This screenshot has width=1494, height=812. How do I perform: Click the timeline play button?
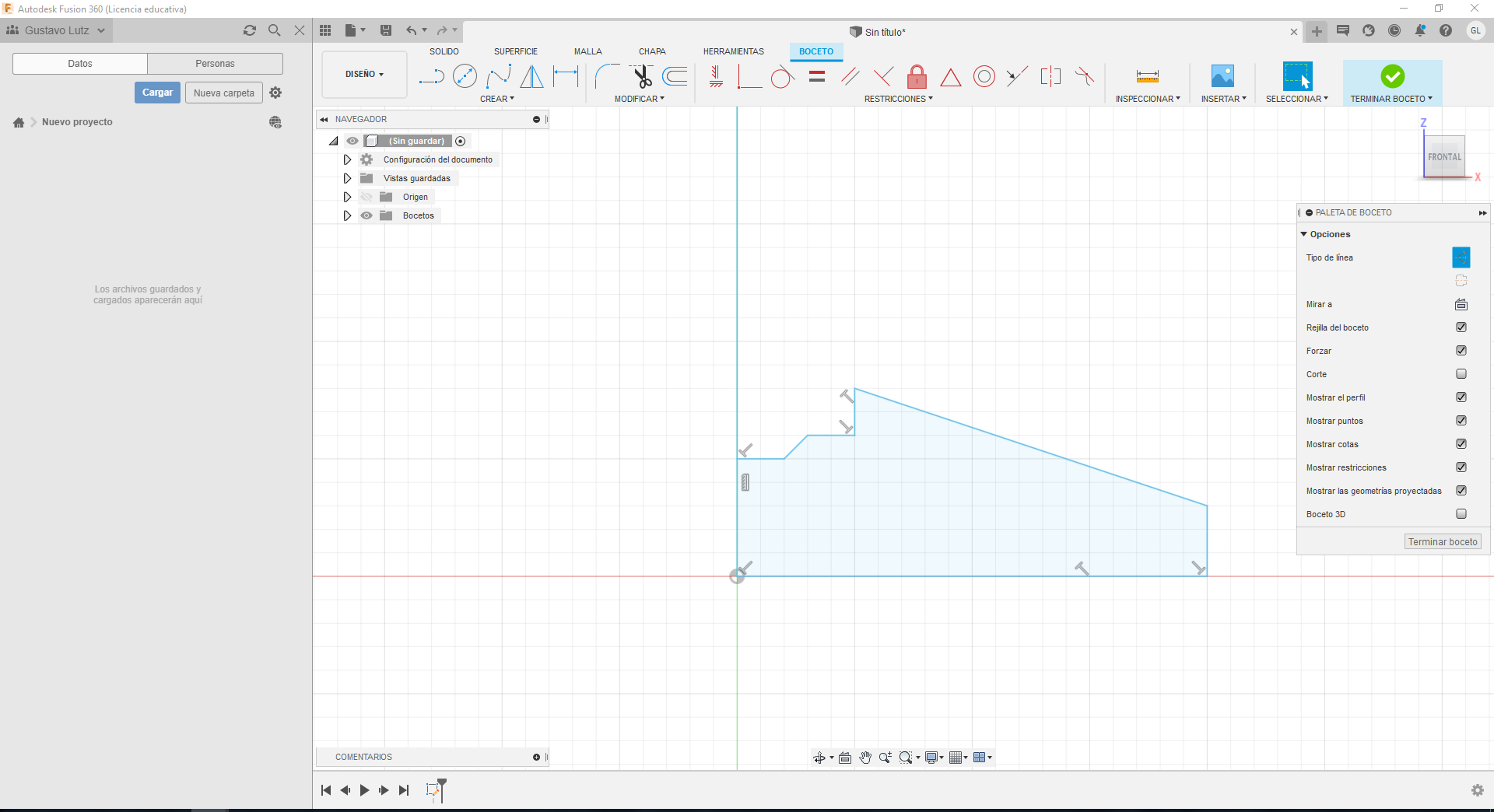coord(364,790)
